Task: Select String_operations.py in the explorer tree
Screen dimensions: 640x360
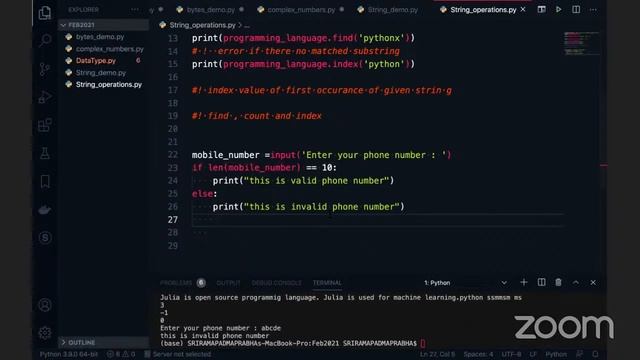Action: pyautogui.click(x=109, y=84)
